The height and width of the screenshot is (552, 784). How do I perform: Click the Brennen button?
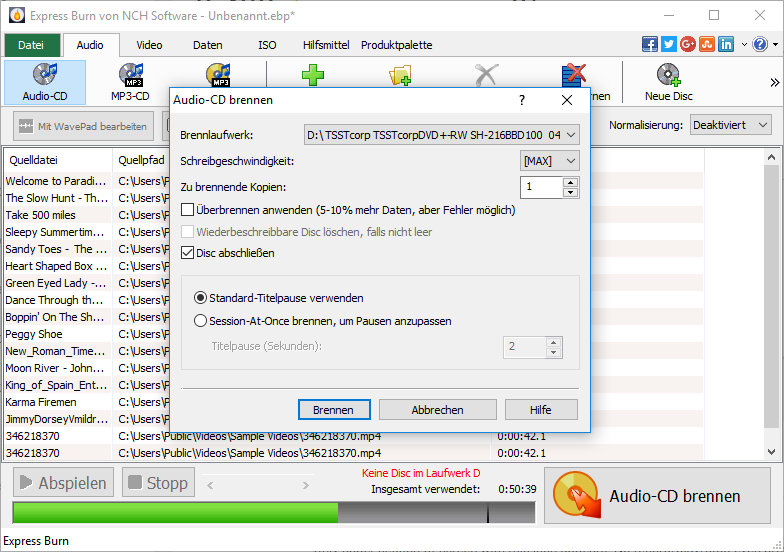coord(334,410)
